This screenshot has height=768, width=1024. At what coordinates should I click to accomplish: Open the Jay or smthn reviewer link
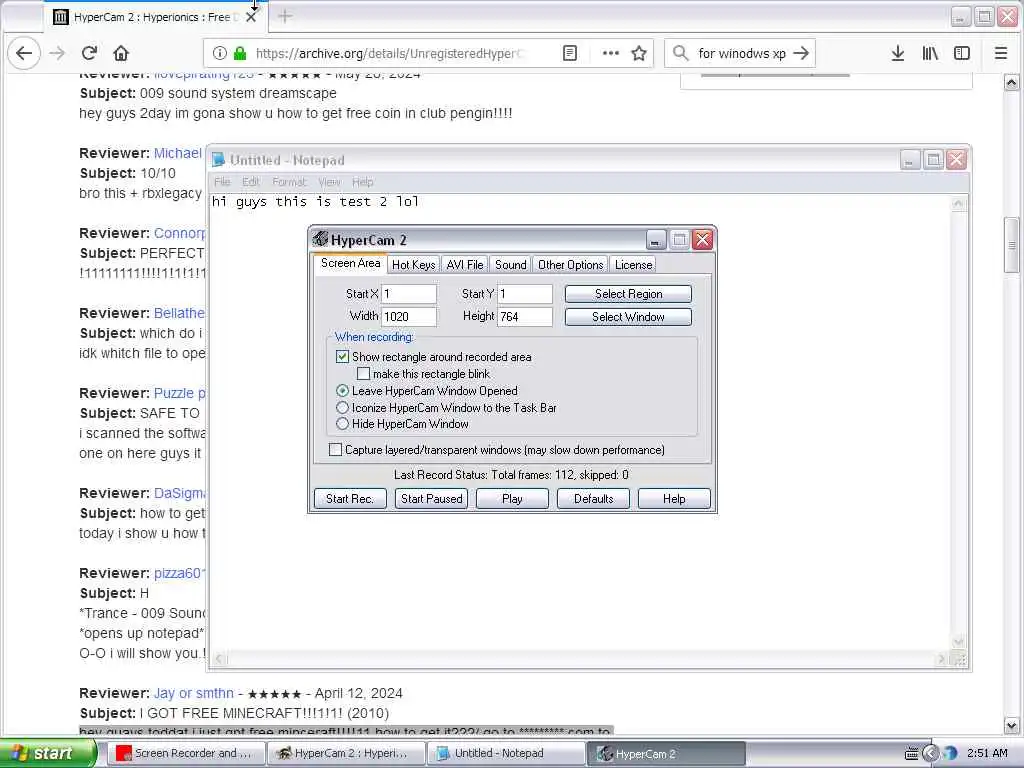(x=194, y=693)
